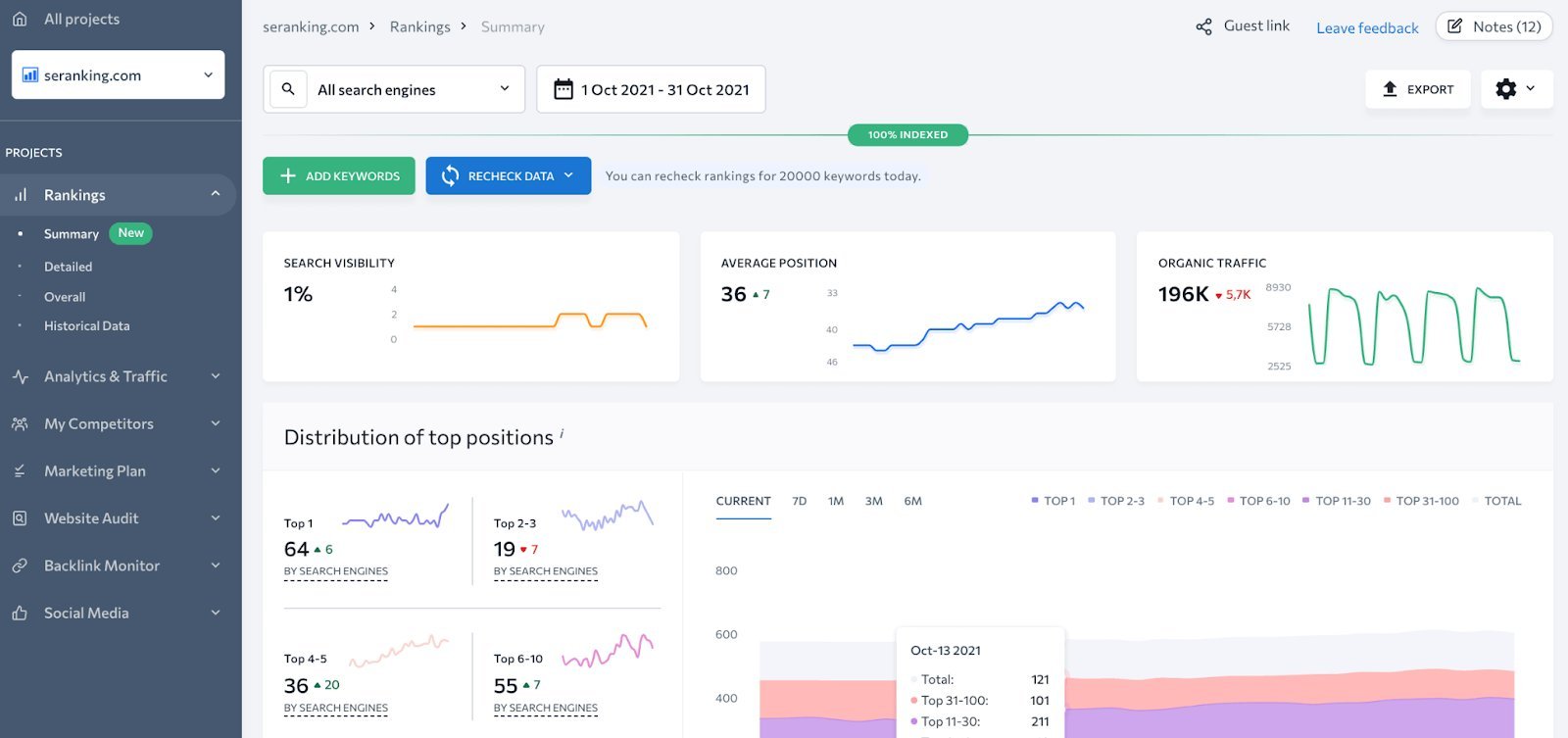Click the refresh icon on Recheck Data
The height and width of the screenshot is (738, 1568).
(450, 175)
